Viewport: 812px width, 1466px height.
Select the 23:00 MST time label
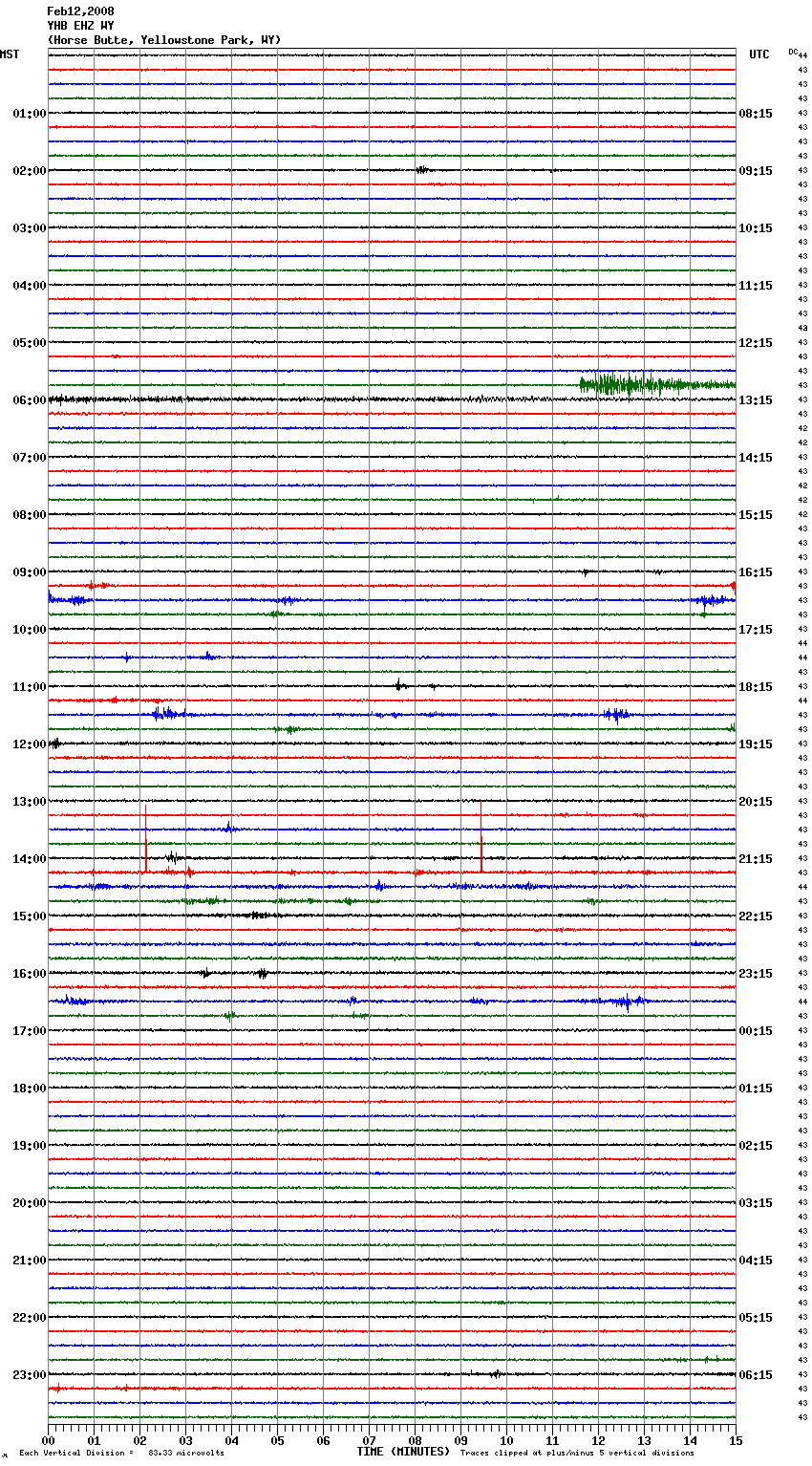pyautogui.click(x=29, y=1375)
